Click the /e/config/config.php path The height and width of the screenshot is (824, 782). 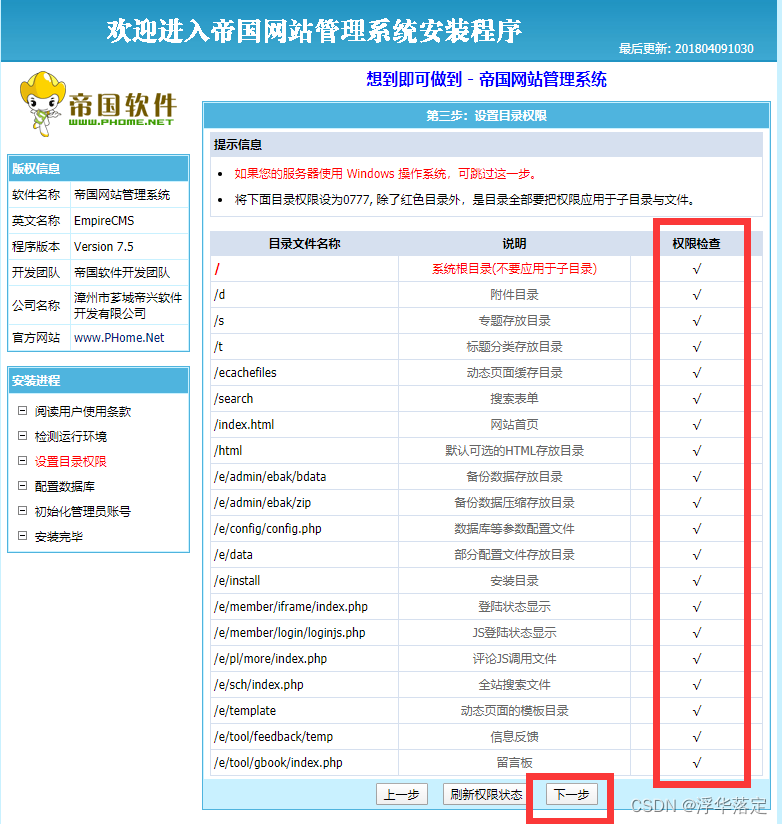[x=267, y=529]
